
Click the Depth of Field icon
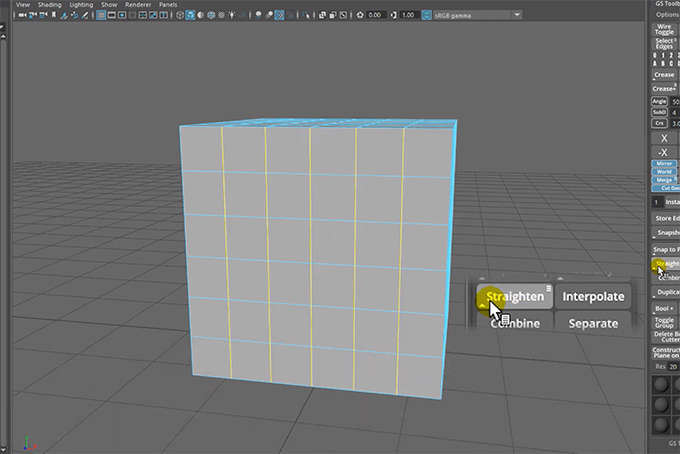coord(290,15)
